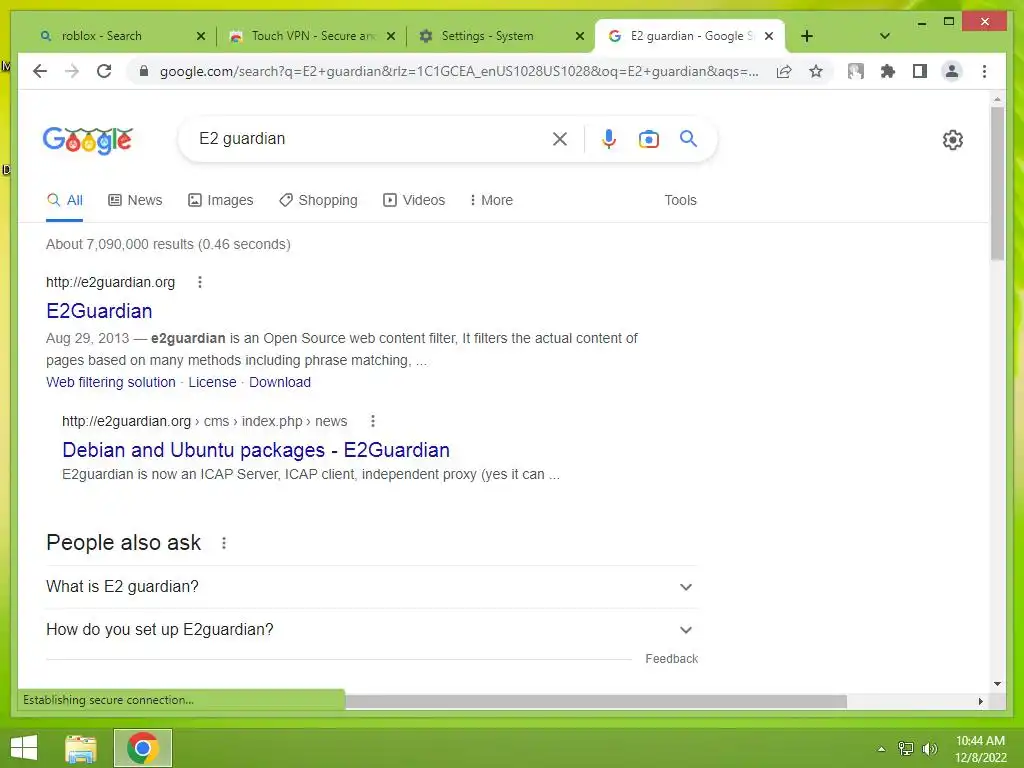Click the Google holiday logo
Image resolution: width=1024 pixels, height=768 pixels.
[x=88, y=139]
